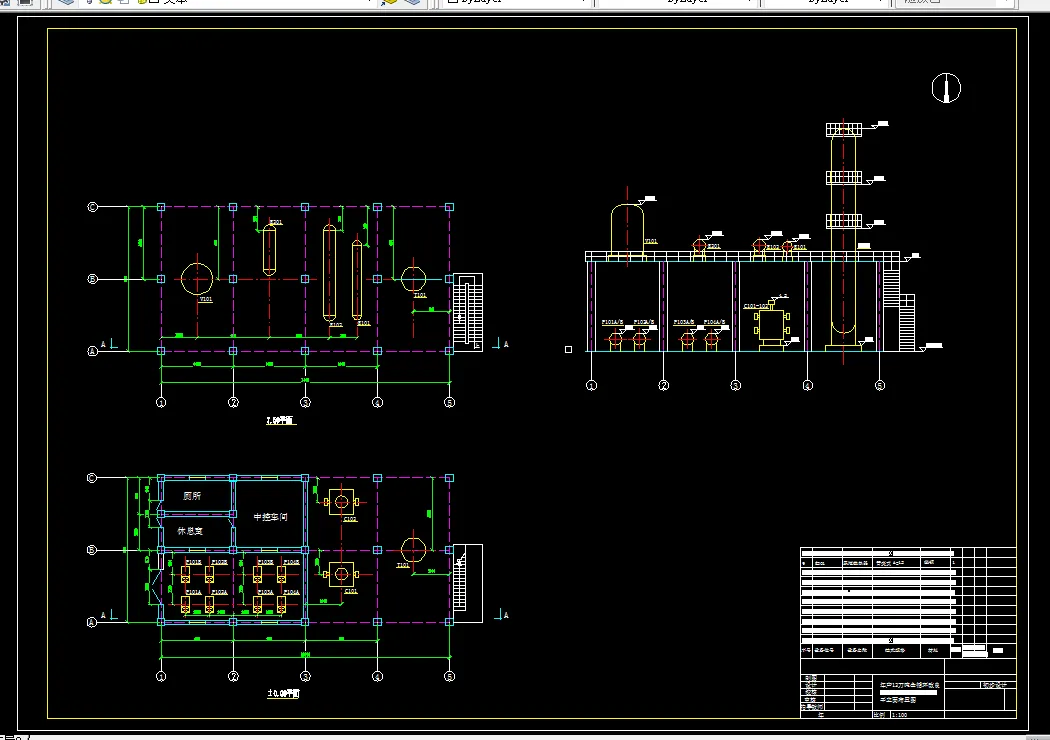Click right section mark A of ±0.00 plan
The image size is (1050, 740).
pyautogui.click(x=501, y=615)
